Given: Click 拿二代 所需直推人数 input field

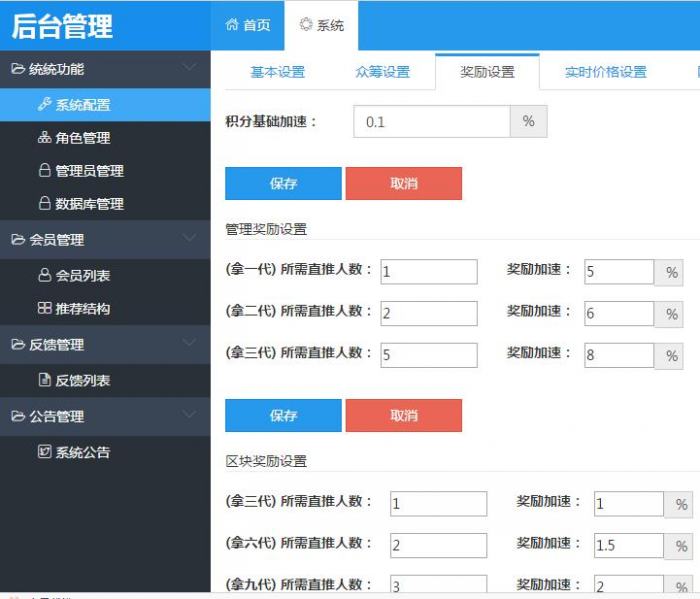Looking at the screenshot, I should (428, 313).
